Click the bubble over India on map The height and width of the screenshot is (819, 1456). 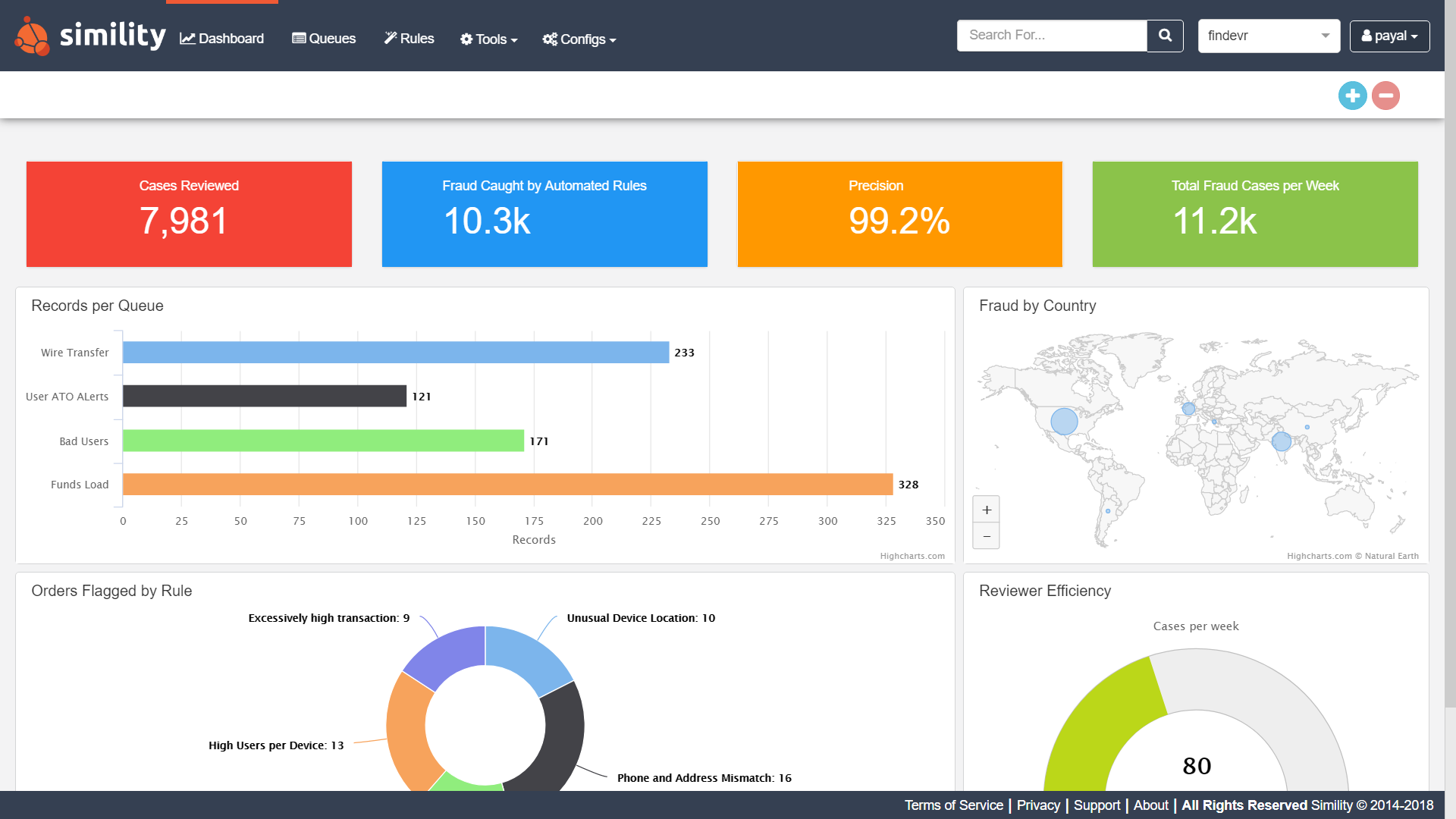pos(1282,441)
